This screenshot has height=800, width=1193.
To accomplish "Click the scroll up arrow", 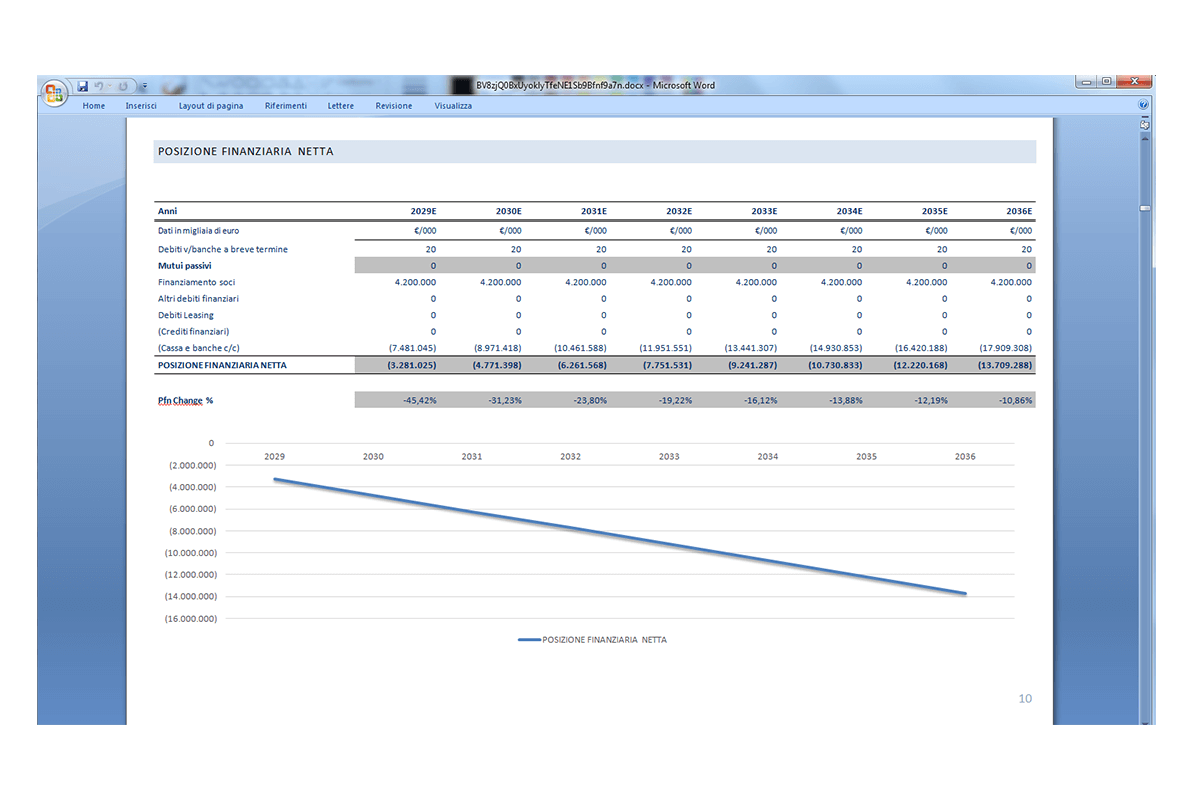I will 1144,139.
